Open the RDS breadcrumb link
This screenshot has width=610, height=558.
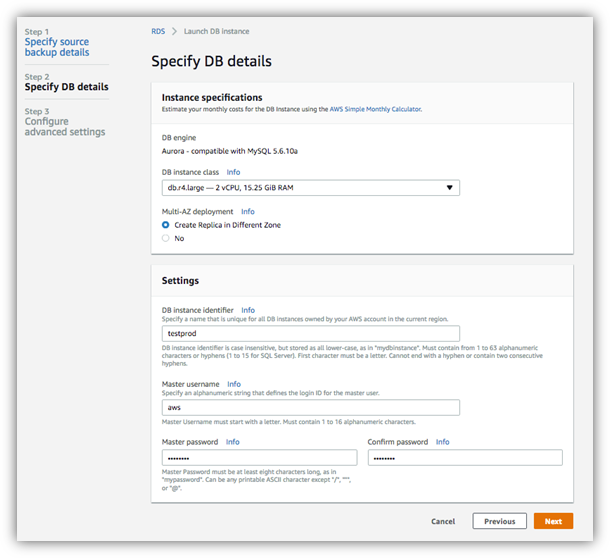click(158, 31)
